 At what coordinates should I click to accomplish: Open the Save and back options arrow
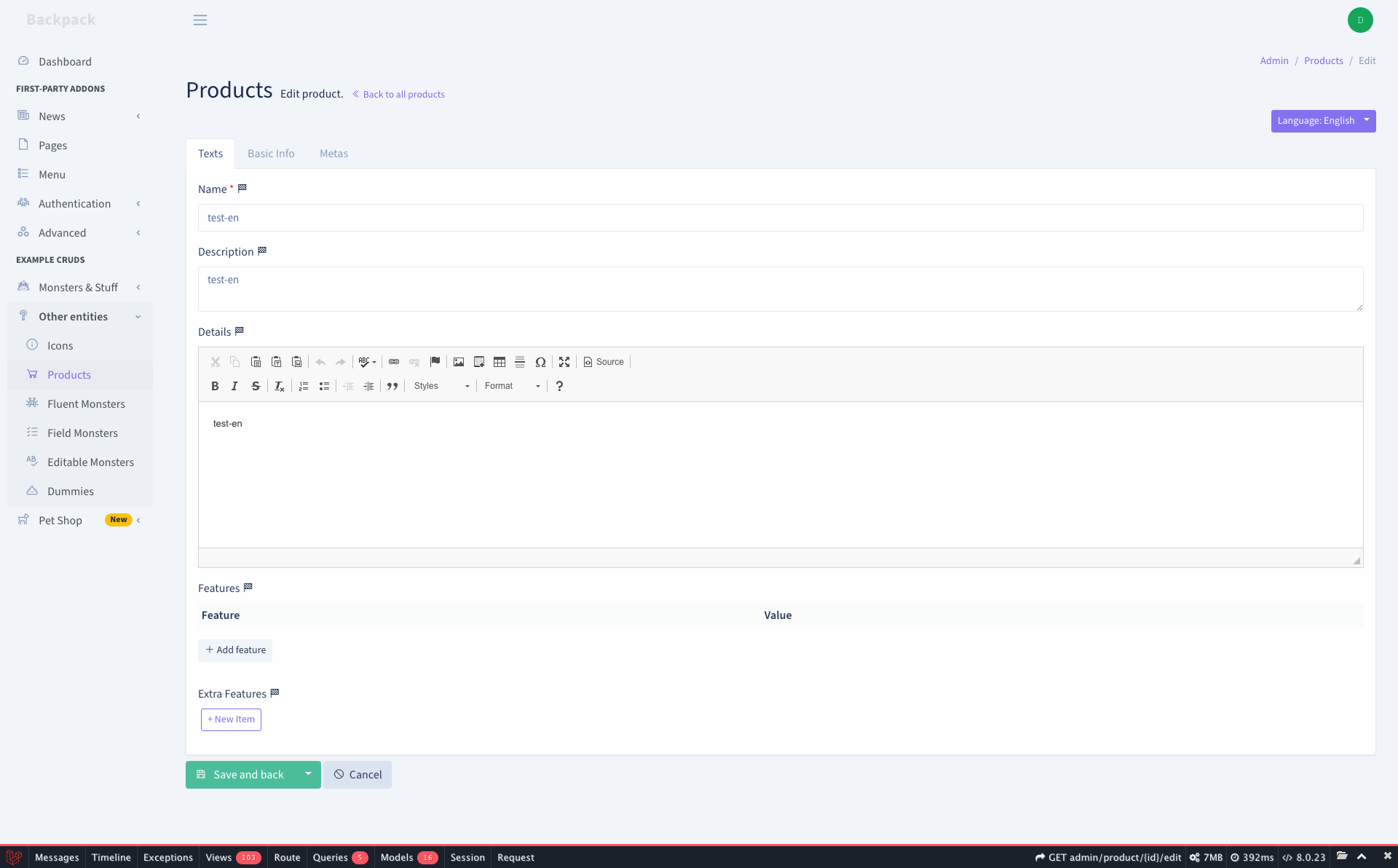[x=308, y=774]
